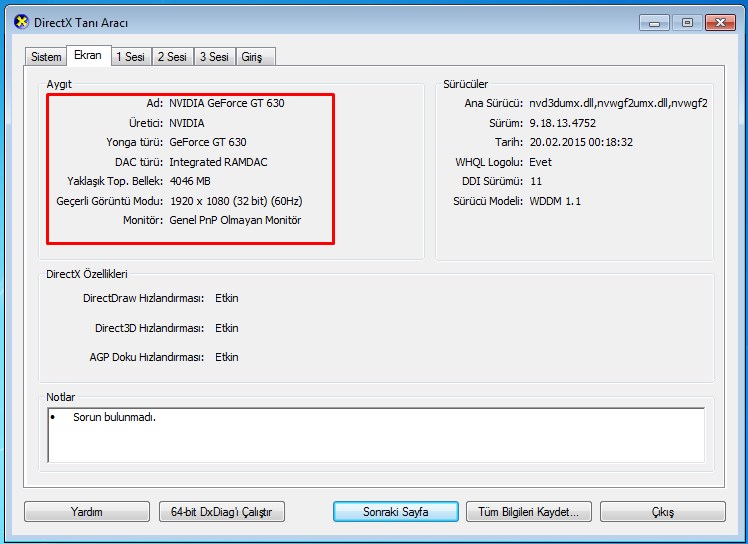The image size is (748, 544).
Task: Click the 4046 MB memory value
Action: (190, 181)
